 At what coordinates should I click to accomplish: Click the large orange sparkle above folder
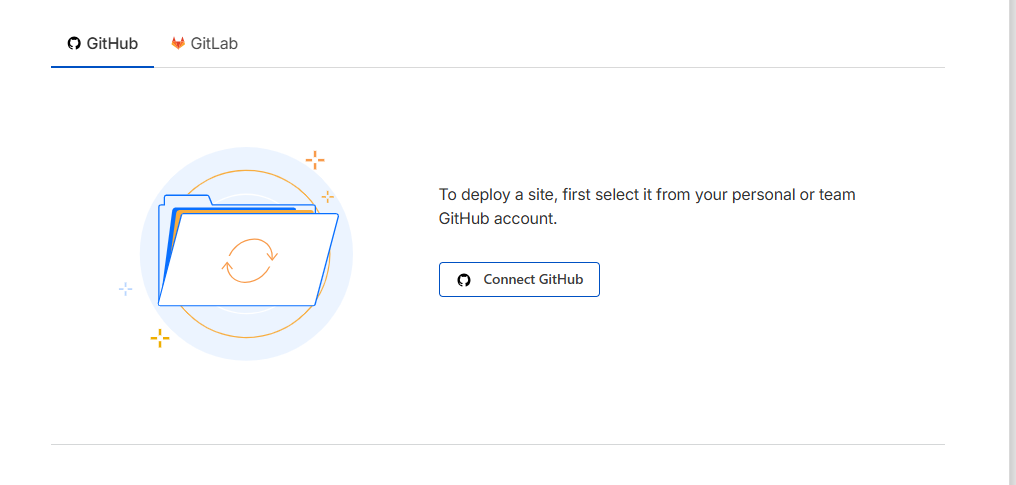315,159
